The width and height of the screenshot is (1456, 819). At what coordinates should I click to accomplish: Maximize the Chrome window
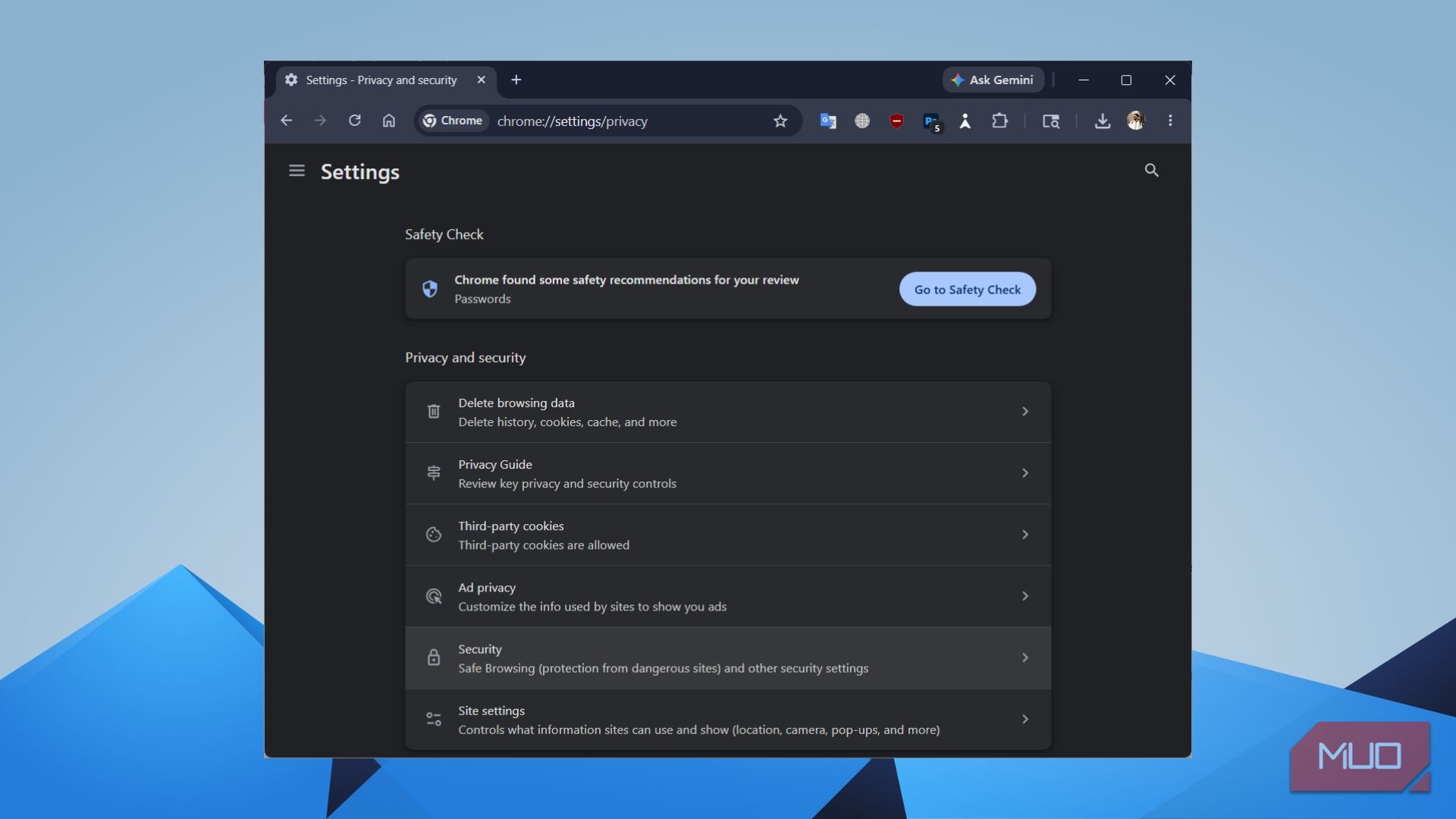point(1126,80)
